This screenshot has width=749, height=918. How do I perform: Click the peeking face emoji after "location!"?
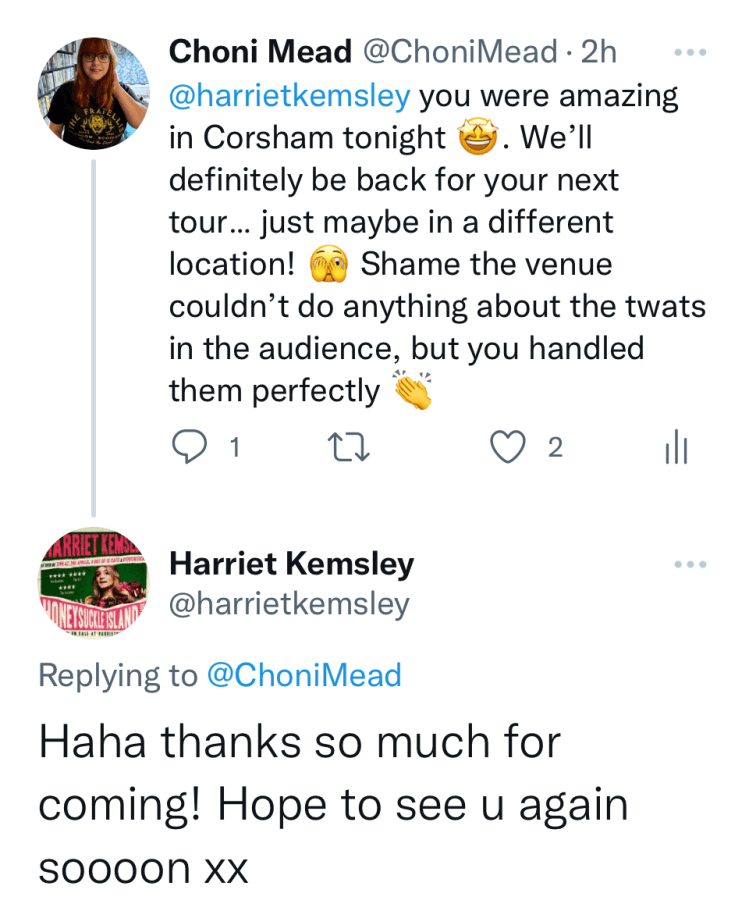pyautogui.click(x=327, y=266)
